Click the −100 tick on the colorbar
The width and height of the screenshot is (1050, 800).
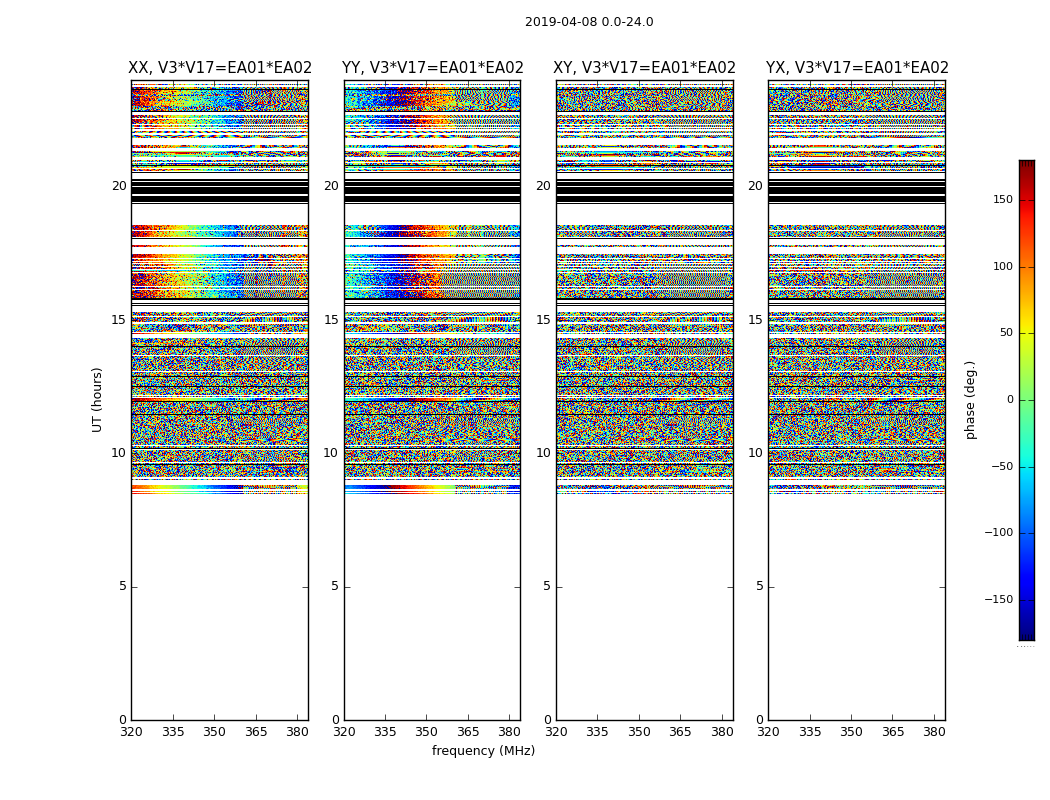coord(998,533)
